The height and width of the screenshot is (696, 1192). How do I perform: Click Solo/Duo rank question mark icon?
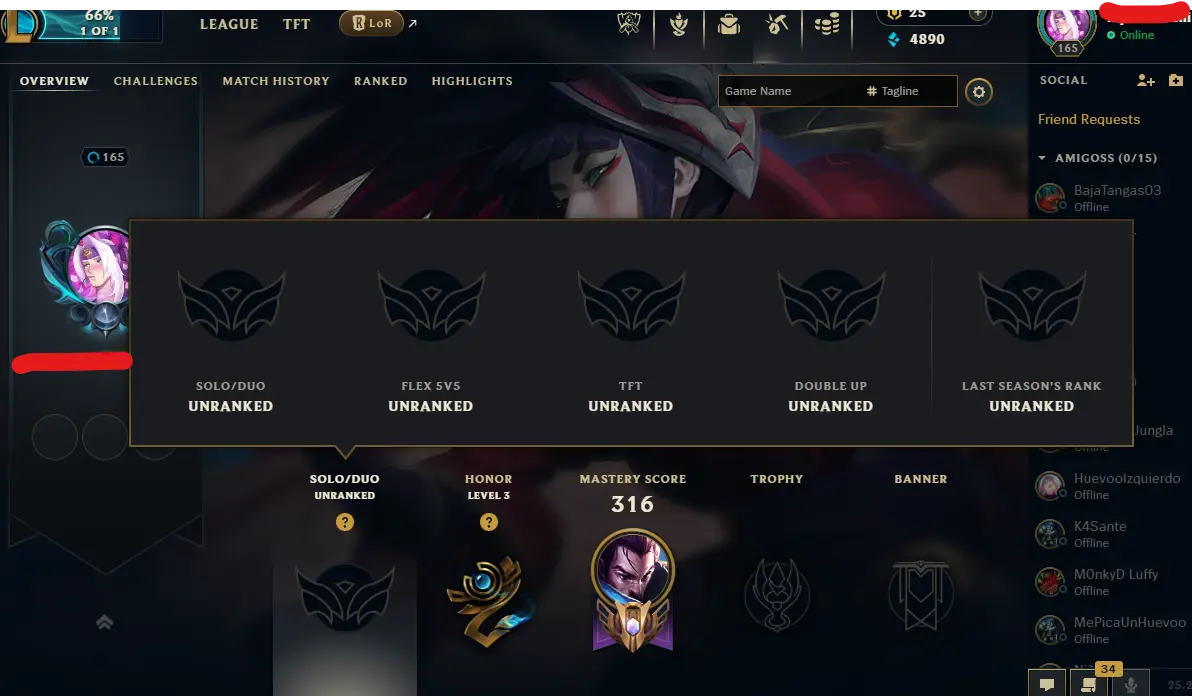click(345, 522)
